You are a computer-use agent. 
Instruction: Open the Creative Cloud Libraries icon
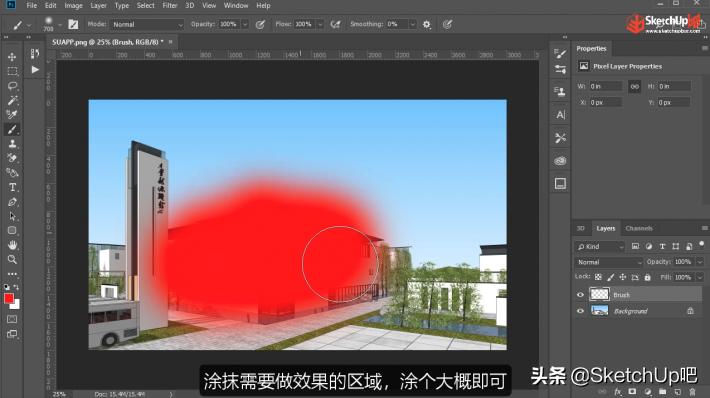pos(560,161)
